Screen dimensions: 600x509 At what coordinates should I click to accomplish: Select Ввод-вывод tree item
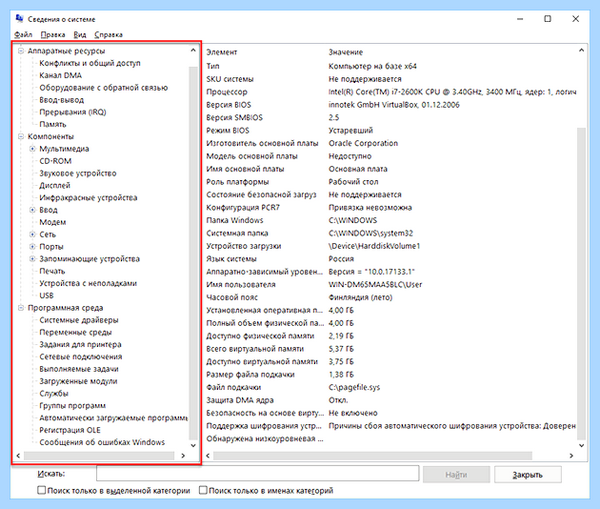[61, 100]
